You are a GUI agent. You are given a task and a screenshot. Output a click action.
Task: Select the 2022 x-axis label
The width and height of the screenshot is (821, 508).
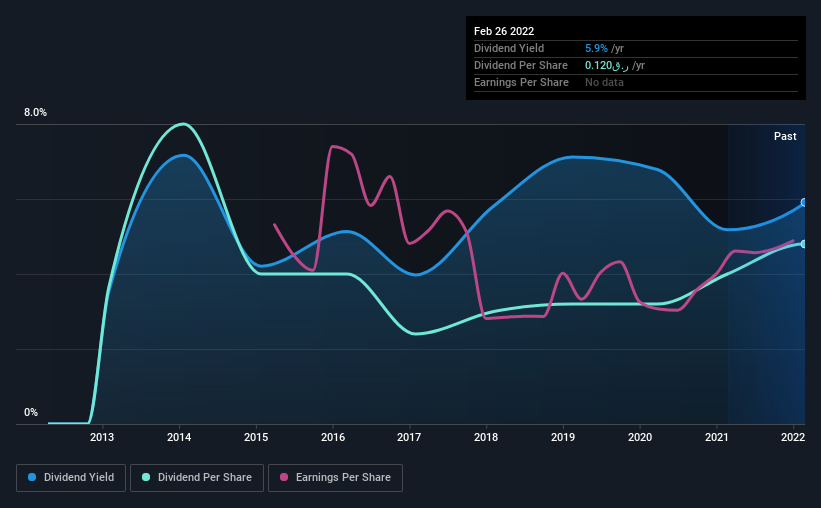point(793,437)
